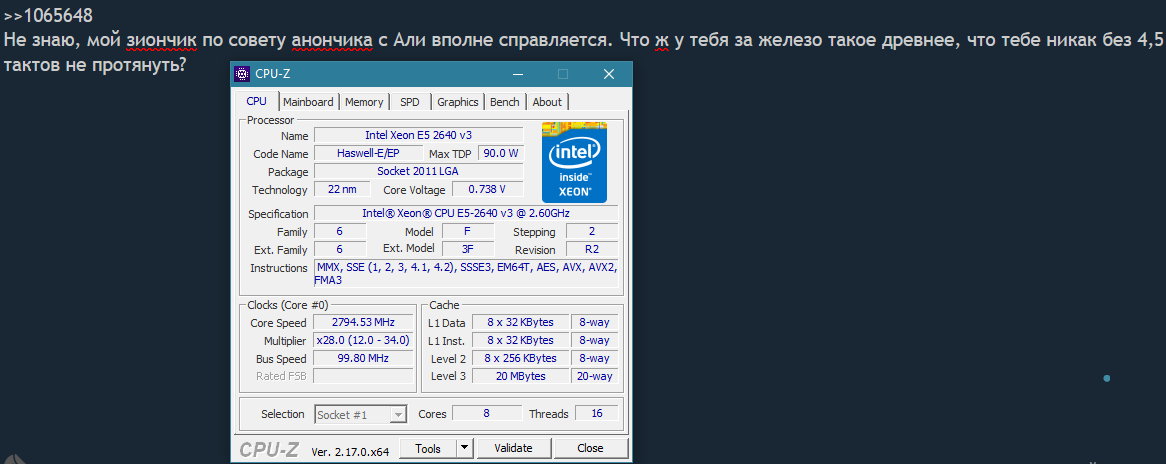
Task: Click the Level 3 20-way value
Action: coord(594,376)
